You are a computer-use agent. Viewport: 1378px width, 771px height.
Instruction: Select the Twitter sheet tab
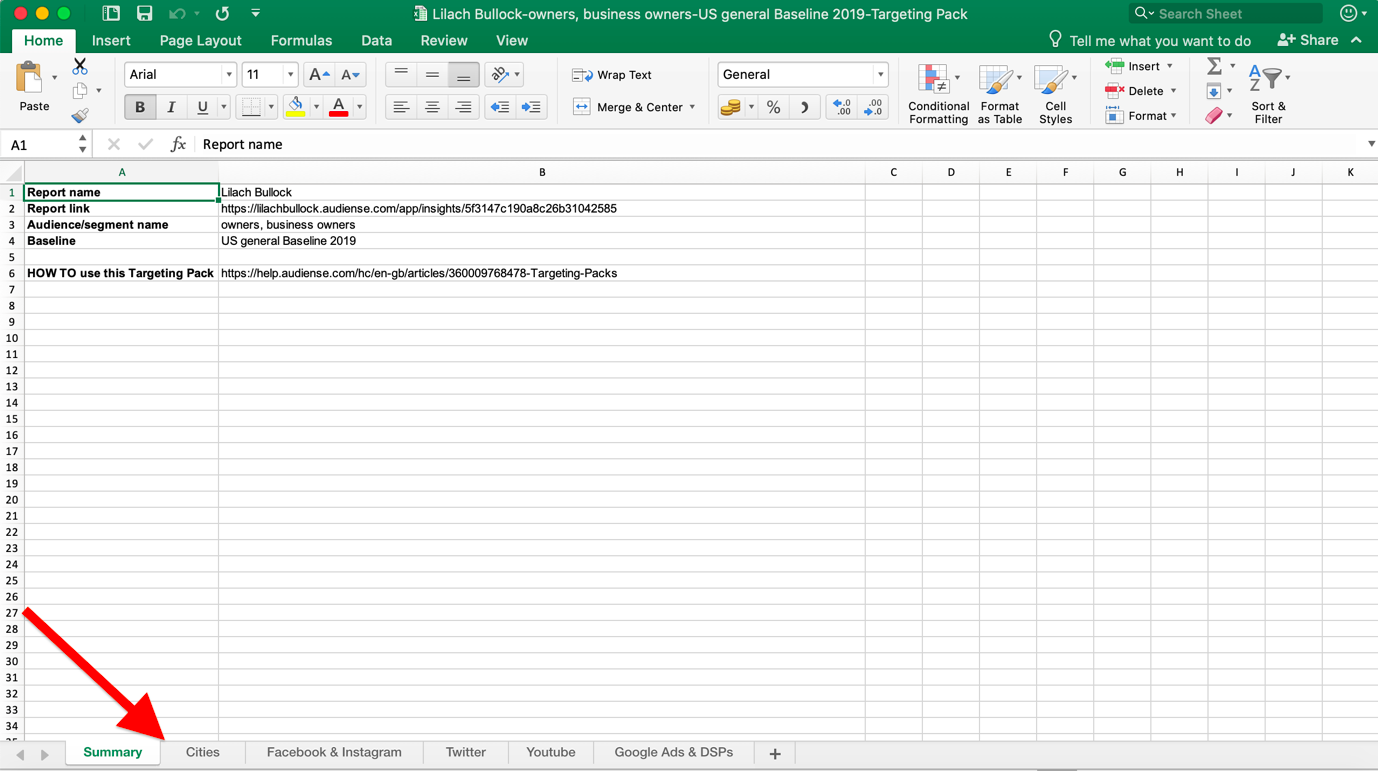pos(466,753)
